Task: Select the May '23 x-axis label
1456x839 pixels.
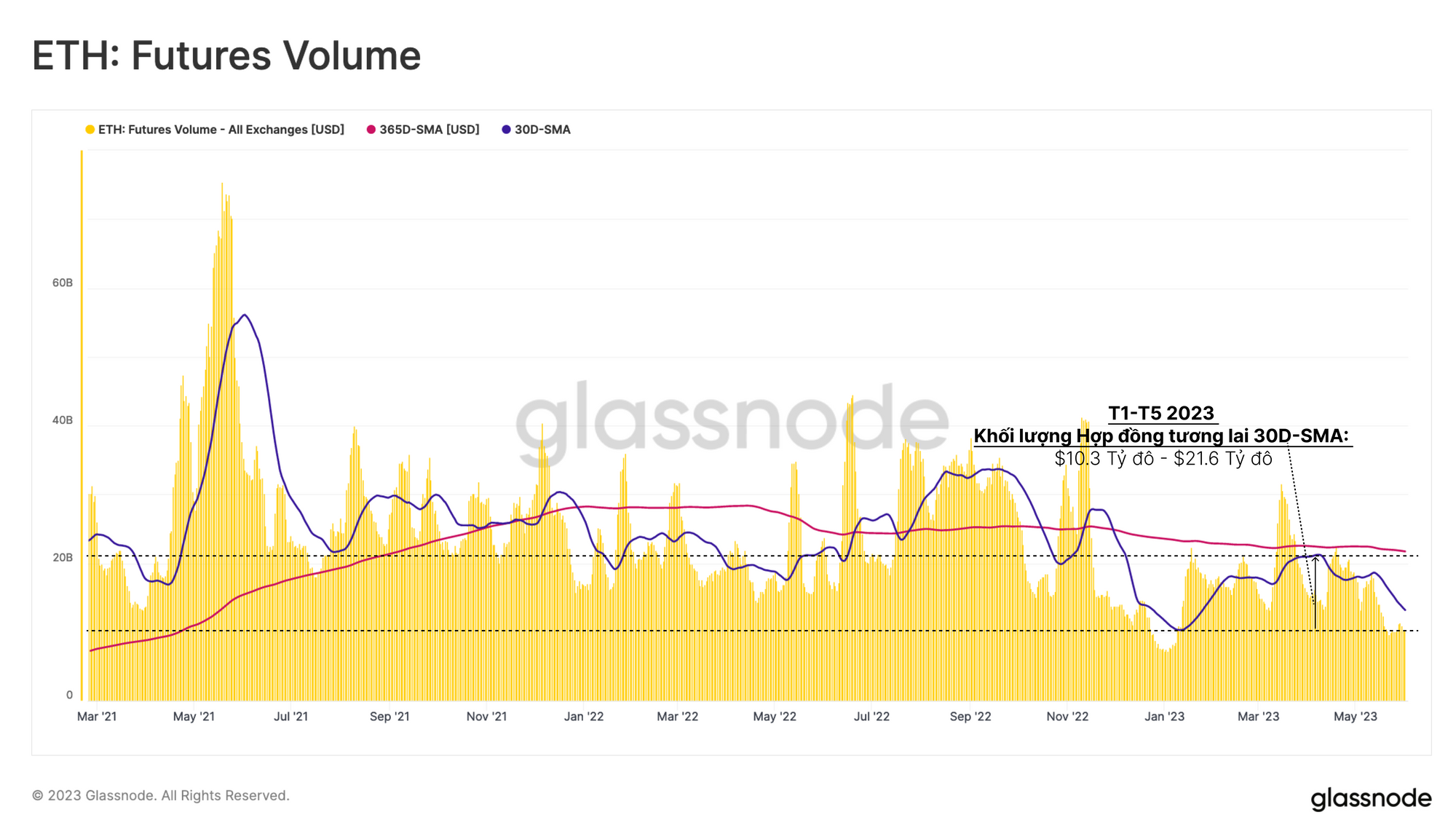Action: point(1355,717)
